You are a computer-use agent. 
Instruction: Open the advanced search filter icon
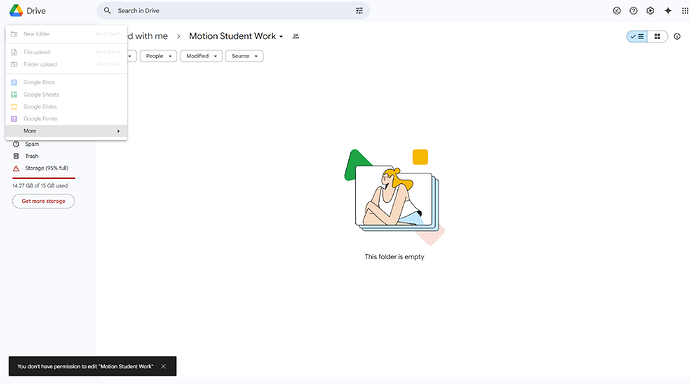coord(359,11)
